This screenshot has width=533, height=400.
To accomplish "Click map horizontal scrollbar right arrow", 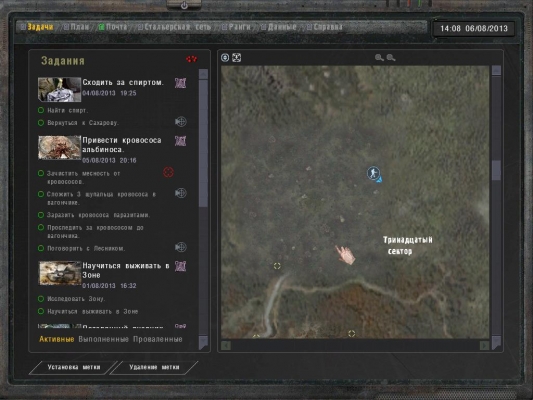I will pyautogui.click(x=484, y=345).
